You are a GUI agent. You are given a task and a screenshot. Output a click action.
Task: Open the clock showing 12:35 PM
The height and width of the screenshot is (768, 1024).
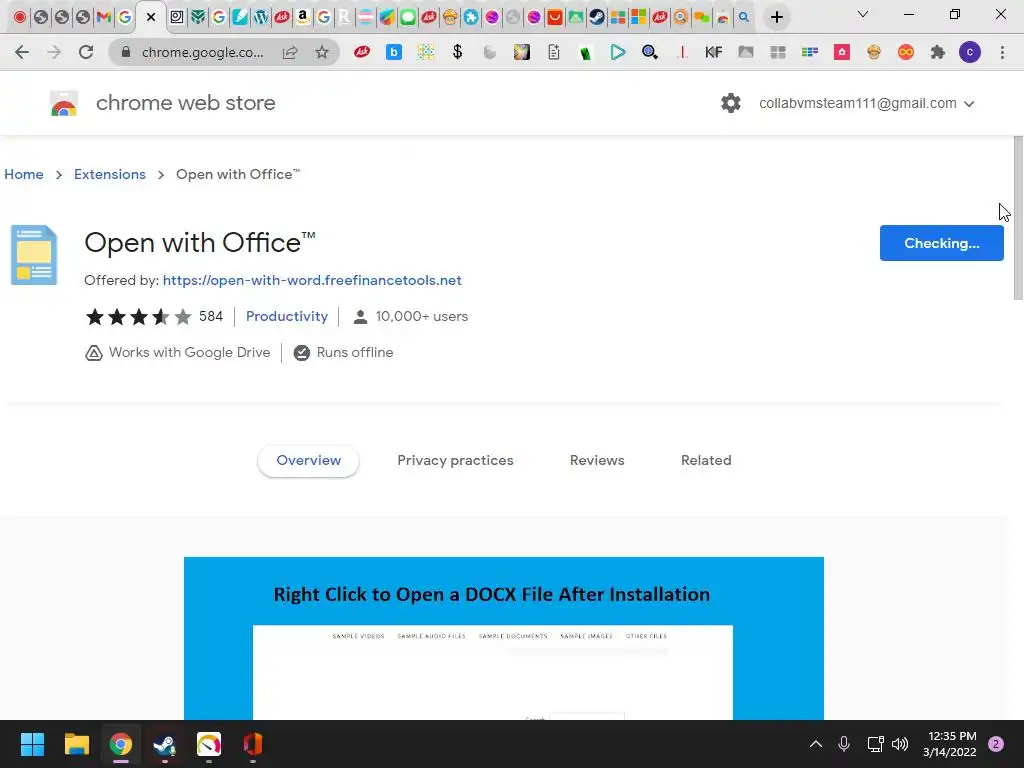[949, 744]
